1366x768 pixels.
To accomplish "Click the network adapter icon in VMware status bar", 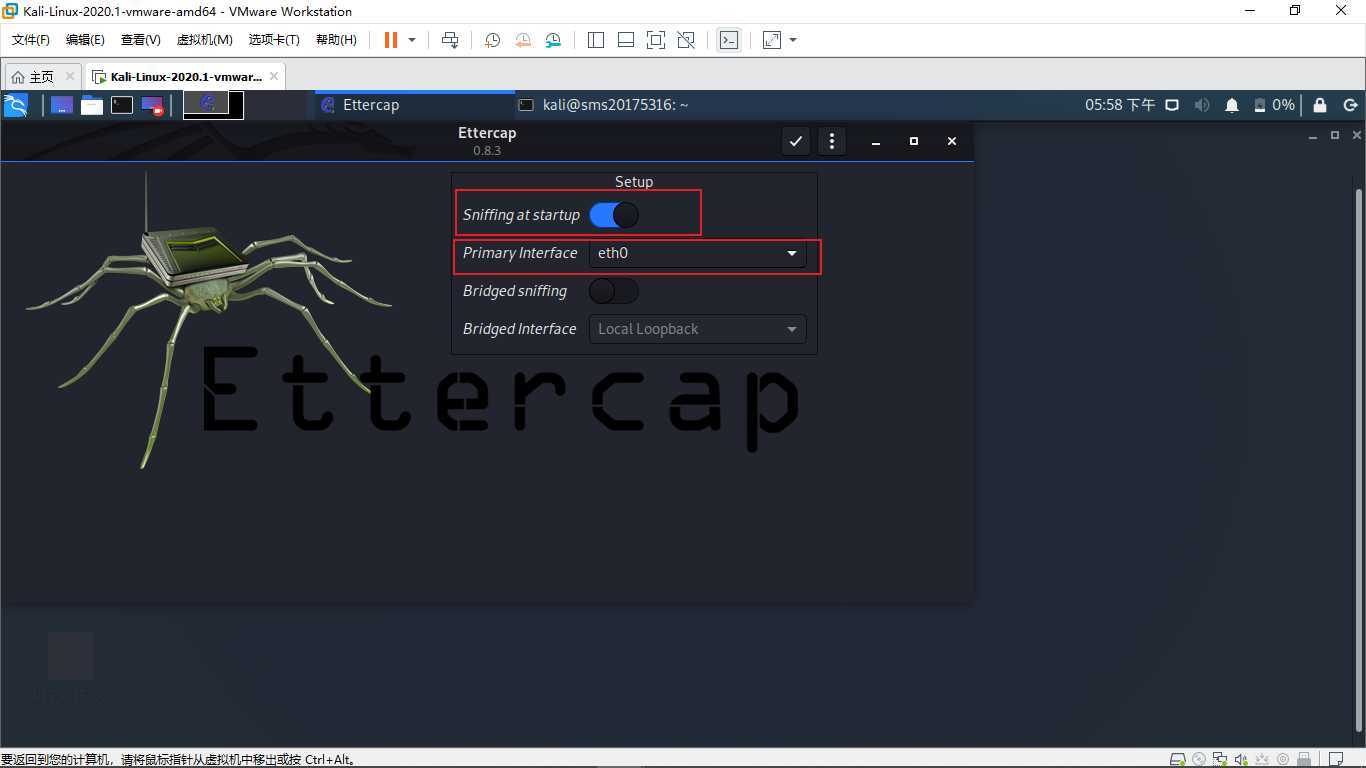I will click(x=1220, y=760).
